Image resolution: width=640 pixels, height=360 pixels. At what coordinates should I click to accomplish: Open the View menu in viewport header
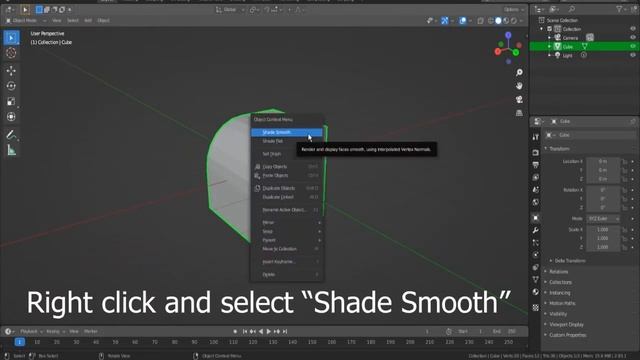click(x=56, y=20)
